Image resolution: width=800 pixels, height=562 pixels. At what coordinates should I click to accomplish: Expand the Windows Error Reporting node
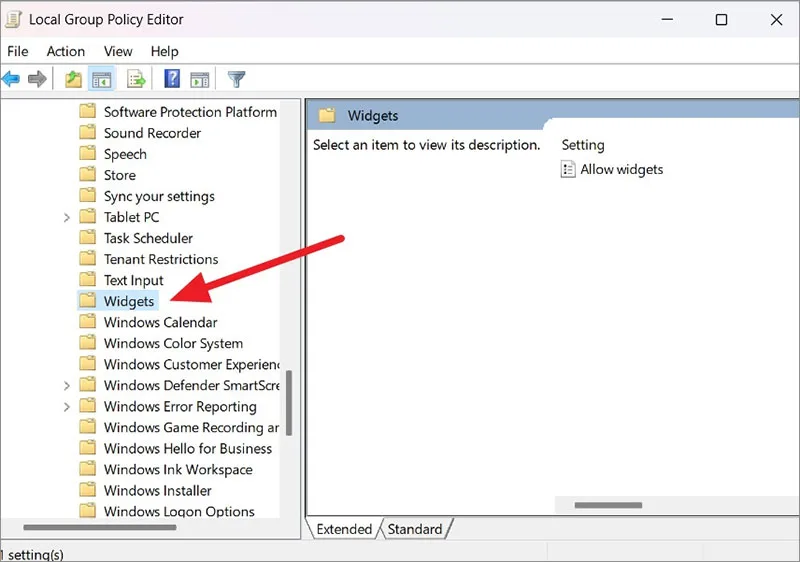tap(66, 407)
